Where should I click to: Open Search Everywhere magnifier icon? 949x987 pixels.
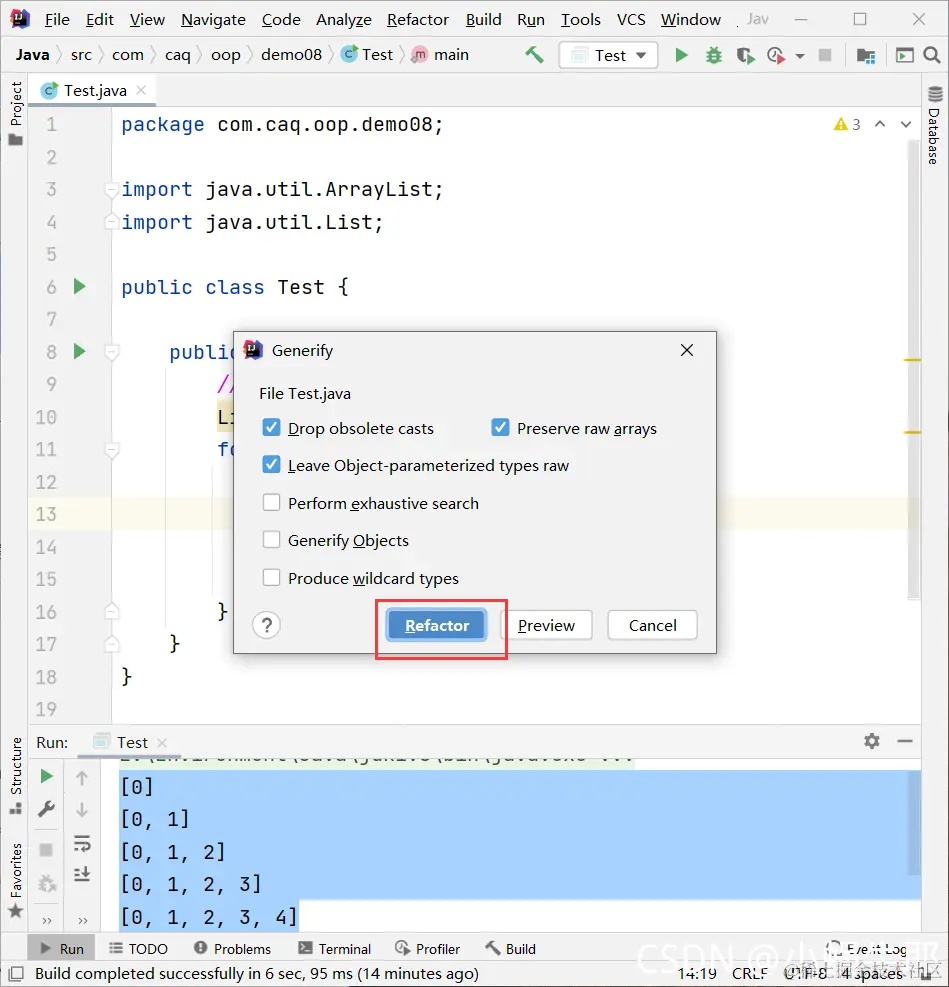(932, 55)
